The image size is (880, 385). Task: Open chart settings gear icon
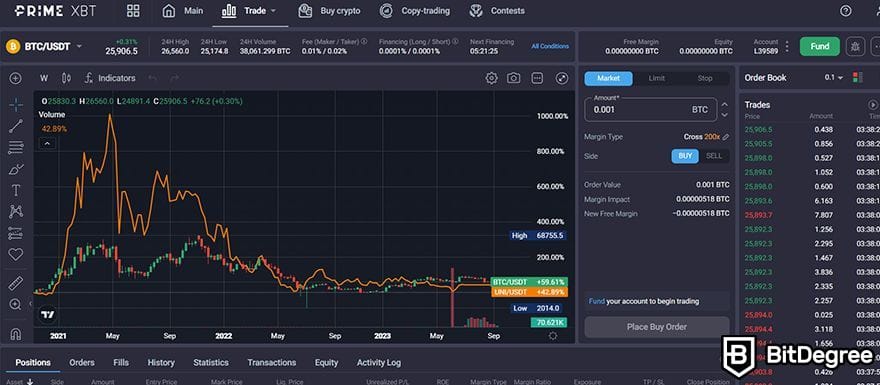[492, 79]
